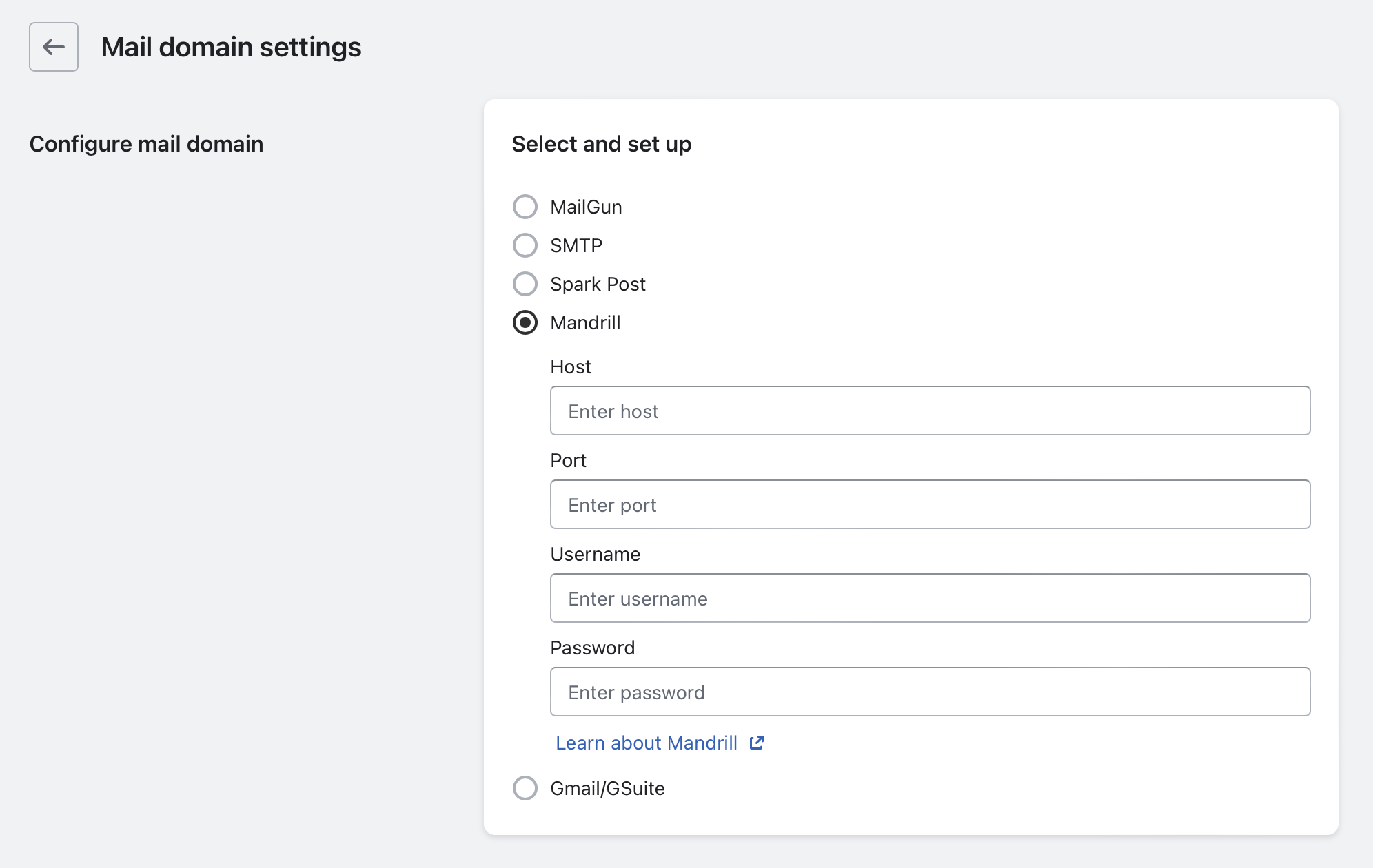Click the Enter password input field
The width and height of the screenshot is (1373, 868).
(x=930, y=692)
